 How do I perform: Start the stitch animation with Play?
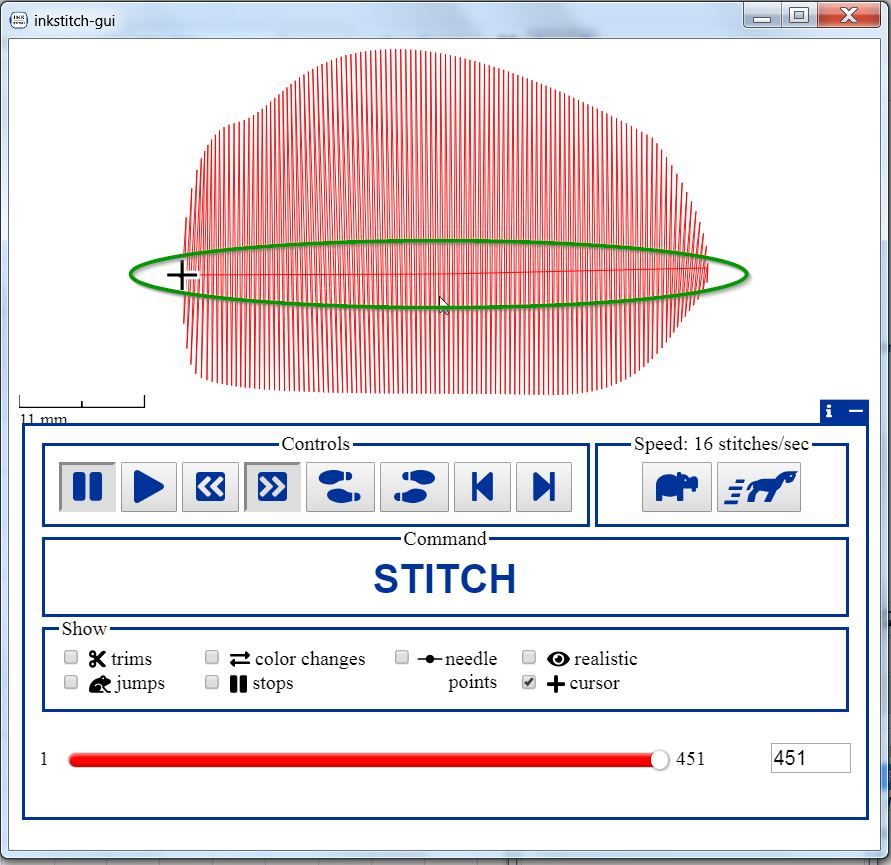(x=148, y=487)
